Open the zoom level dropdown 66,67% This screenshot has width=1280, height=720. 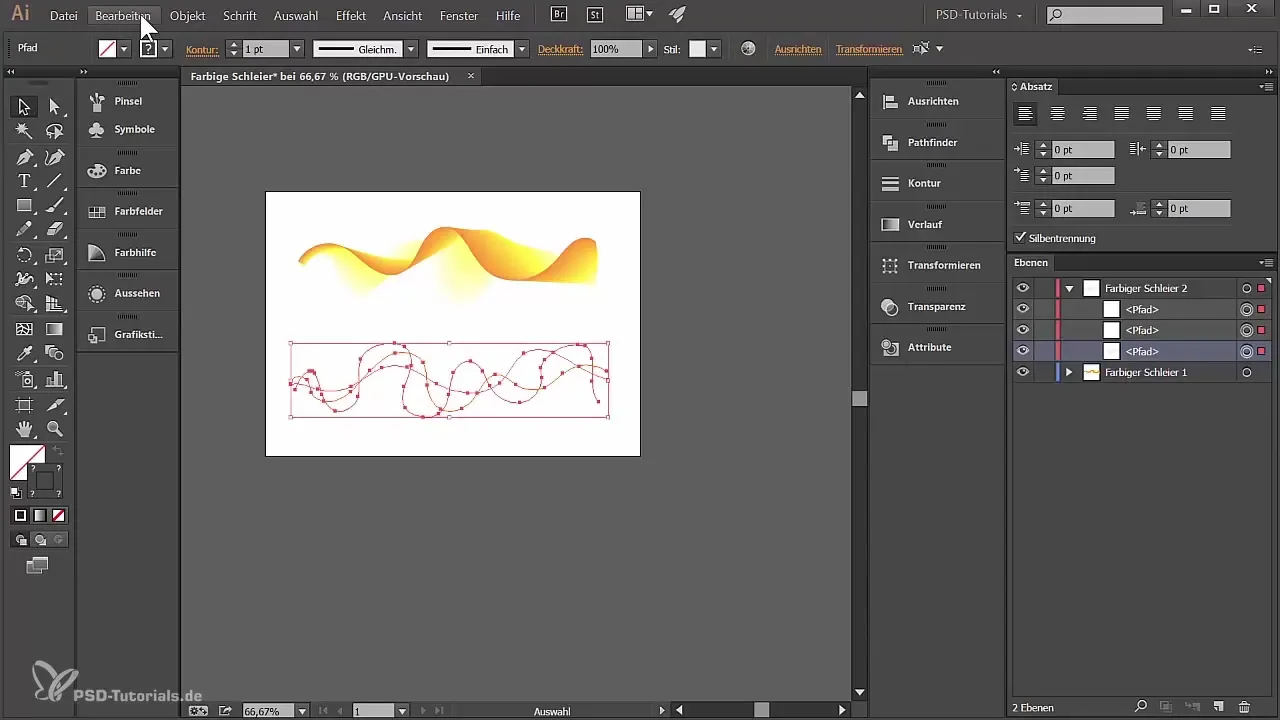pos(302,711)
